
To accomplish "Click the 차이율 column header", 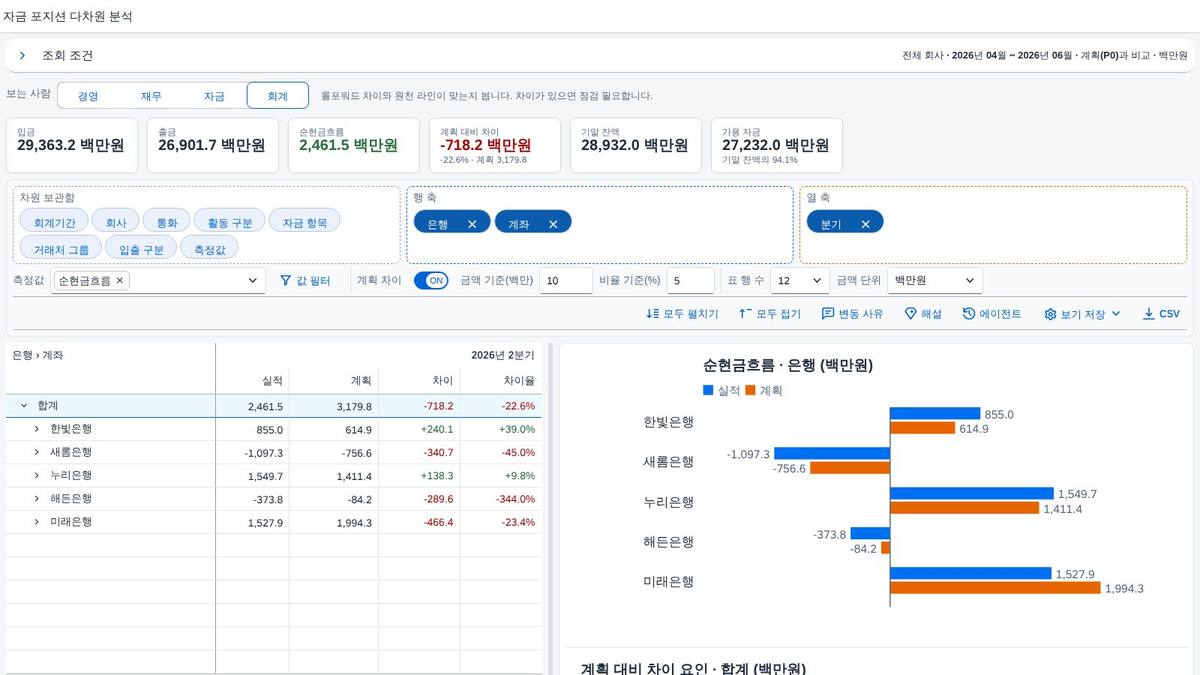I will [x=501, y=381].
